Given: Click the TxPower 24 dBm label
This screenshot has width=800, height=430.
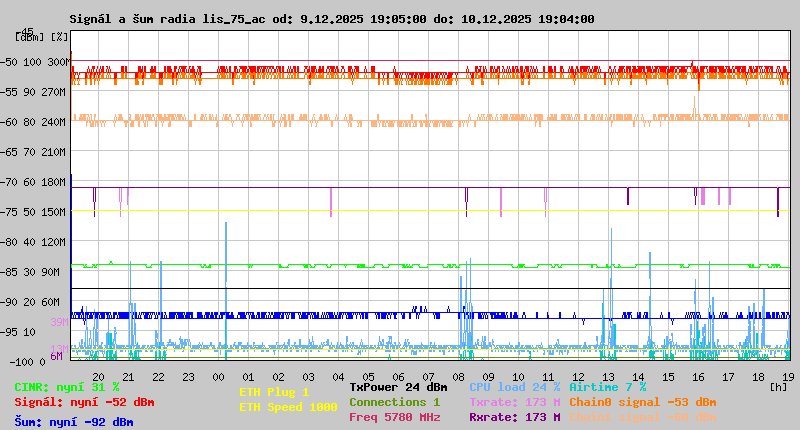Looking at the screenshot, I should (x=398, y=387).
